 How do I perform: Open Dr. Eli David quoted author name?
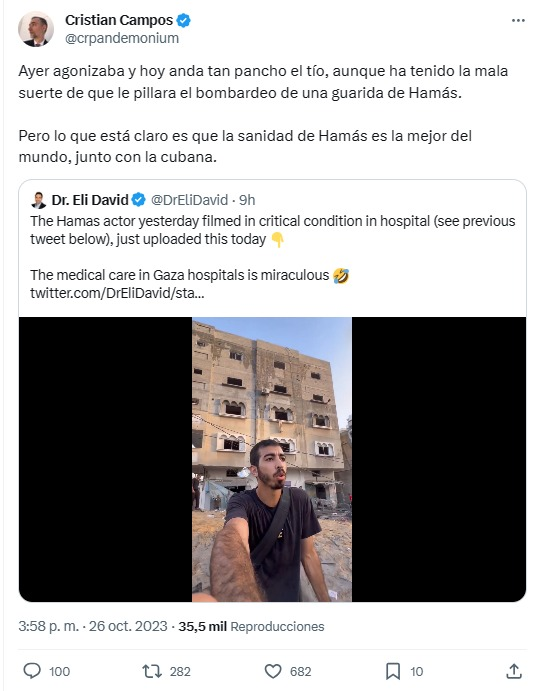tap(90, 200)
